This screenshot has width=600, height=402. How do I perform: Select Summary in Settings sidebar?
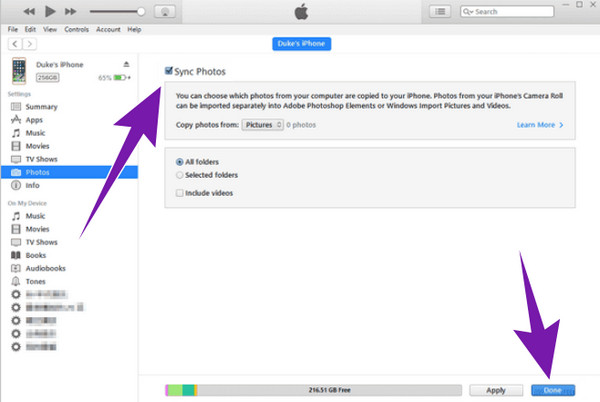click(69, 107)
